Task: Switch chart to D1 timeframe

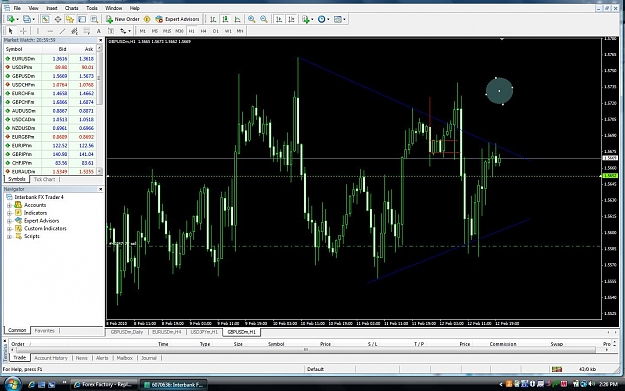Action: 216,31
